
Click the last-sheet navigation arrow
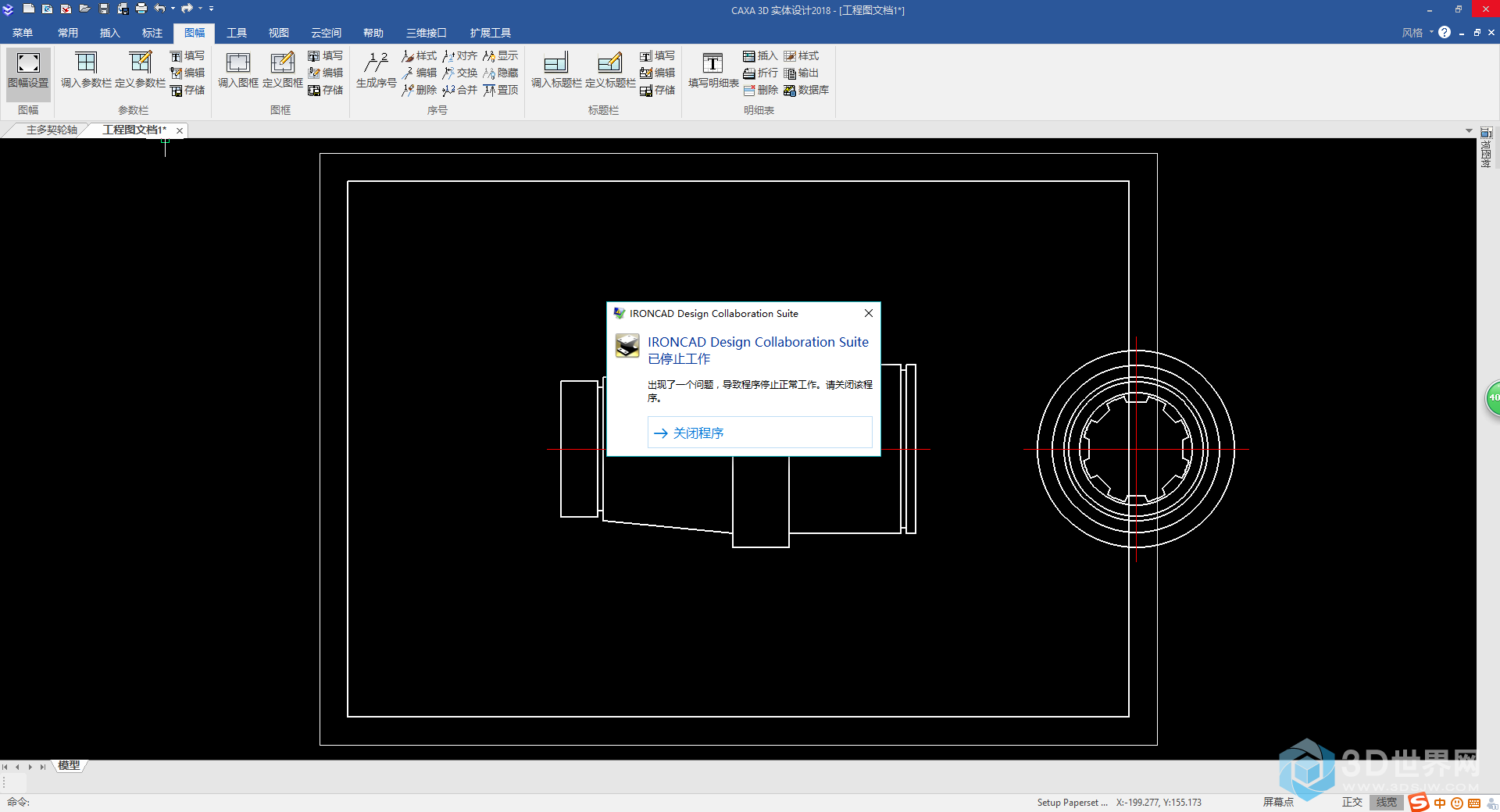(x=43, y=767)
